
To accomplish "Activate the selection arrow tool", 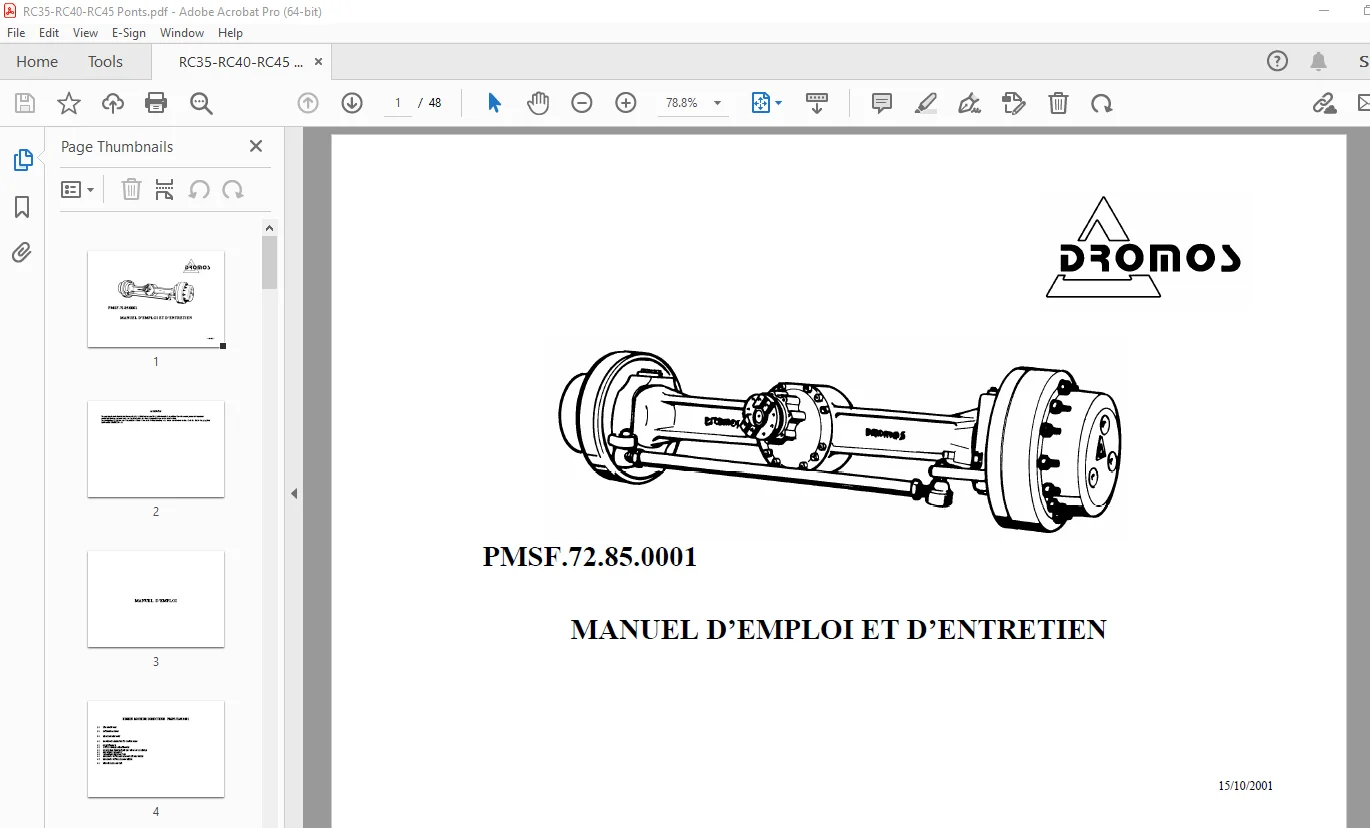I will point(494,103).
